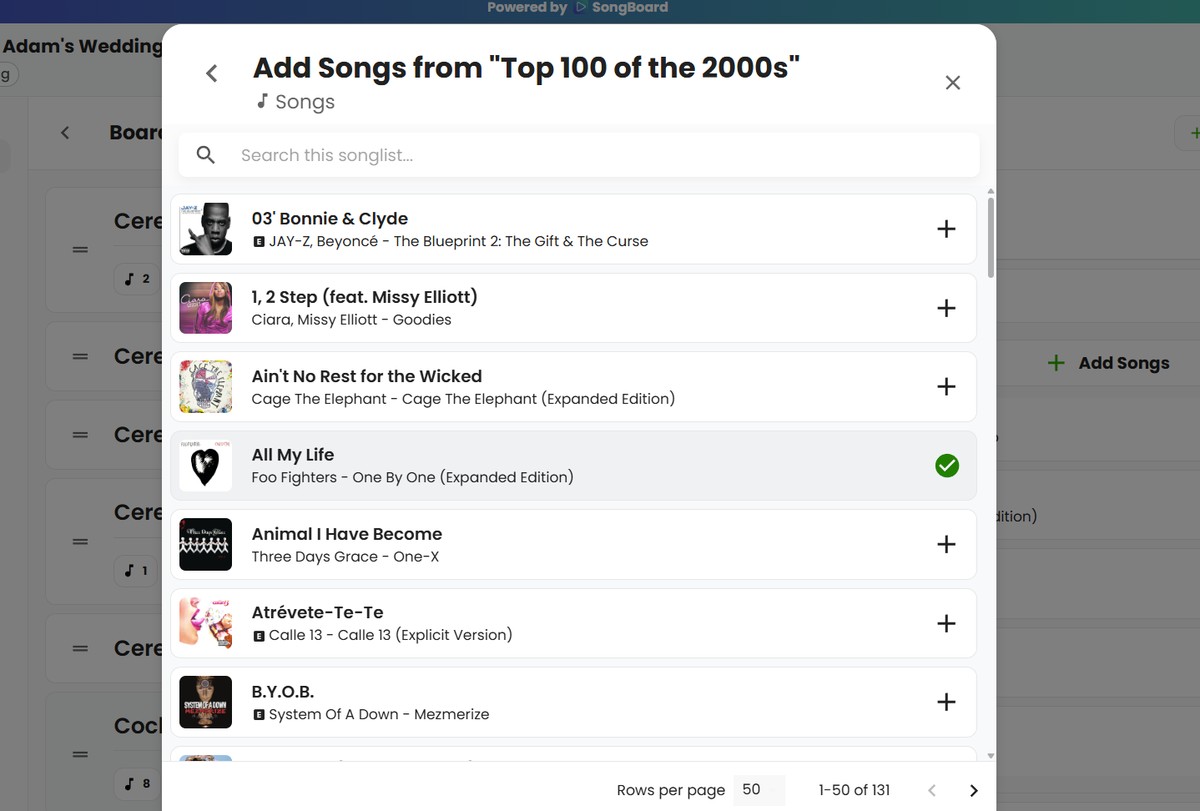Add 03' Bonnie & Clyde with plus icon
This screenshot has width=1200, height=811.
(x=946, y=229)
